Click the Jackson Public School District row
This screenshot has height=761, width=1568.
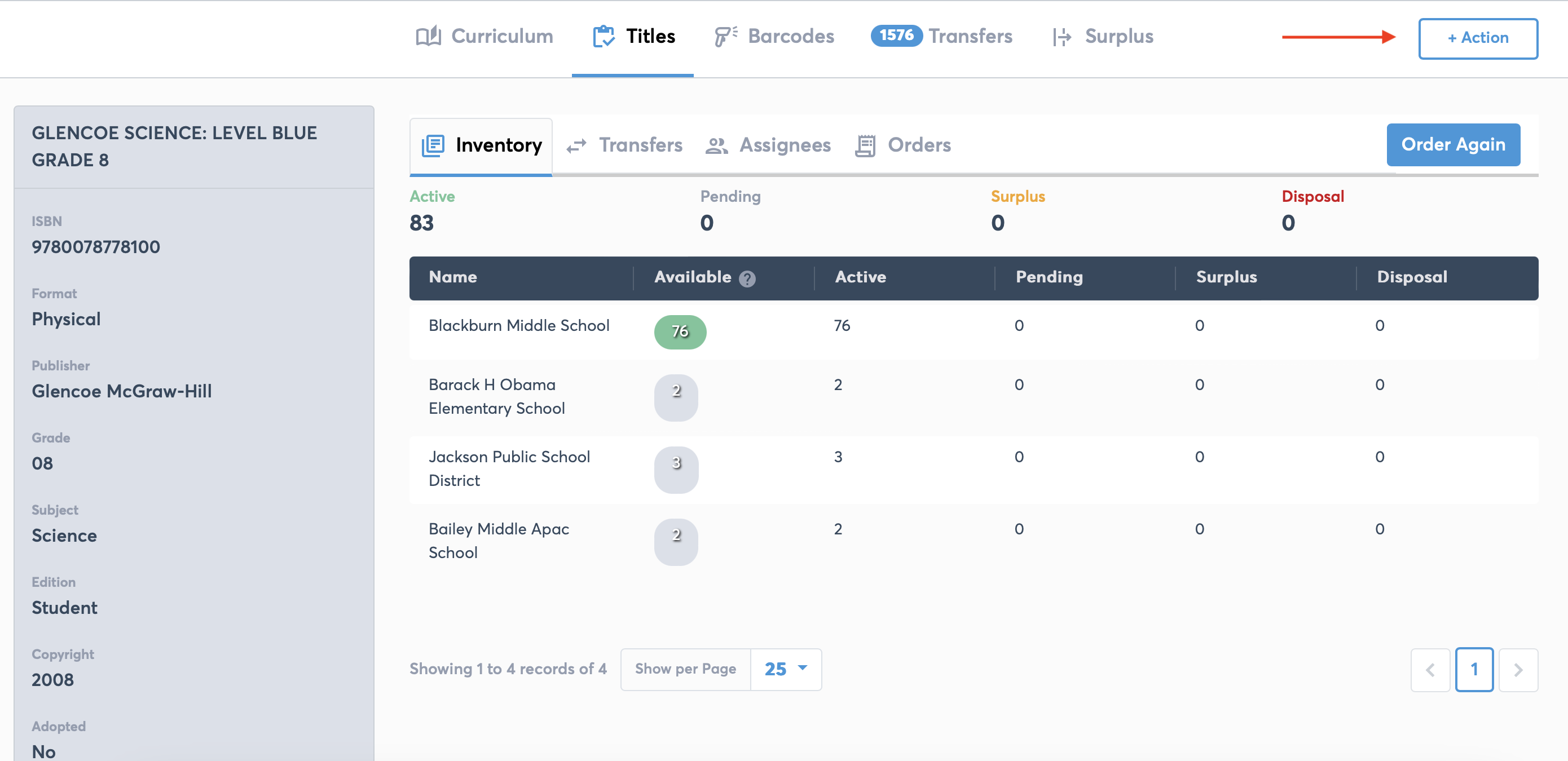pyautogui.click(x=509, y=468)
